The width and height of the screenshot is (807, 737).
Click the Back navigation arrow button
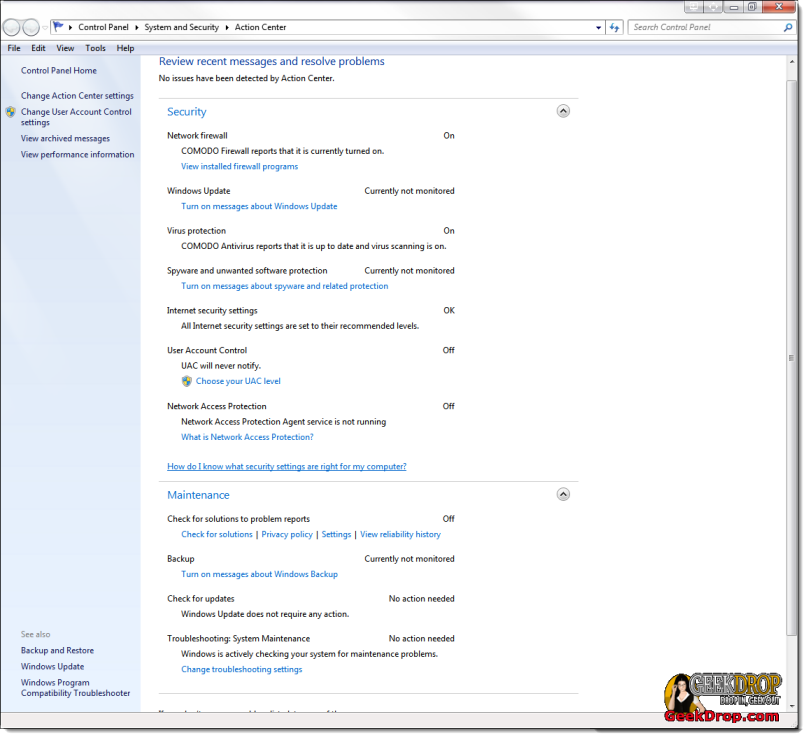click(12, 27)
